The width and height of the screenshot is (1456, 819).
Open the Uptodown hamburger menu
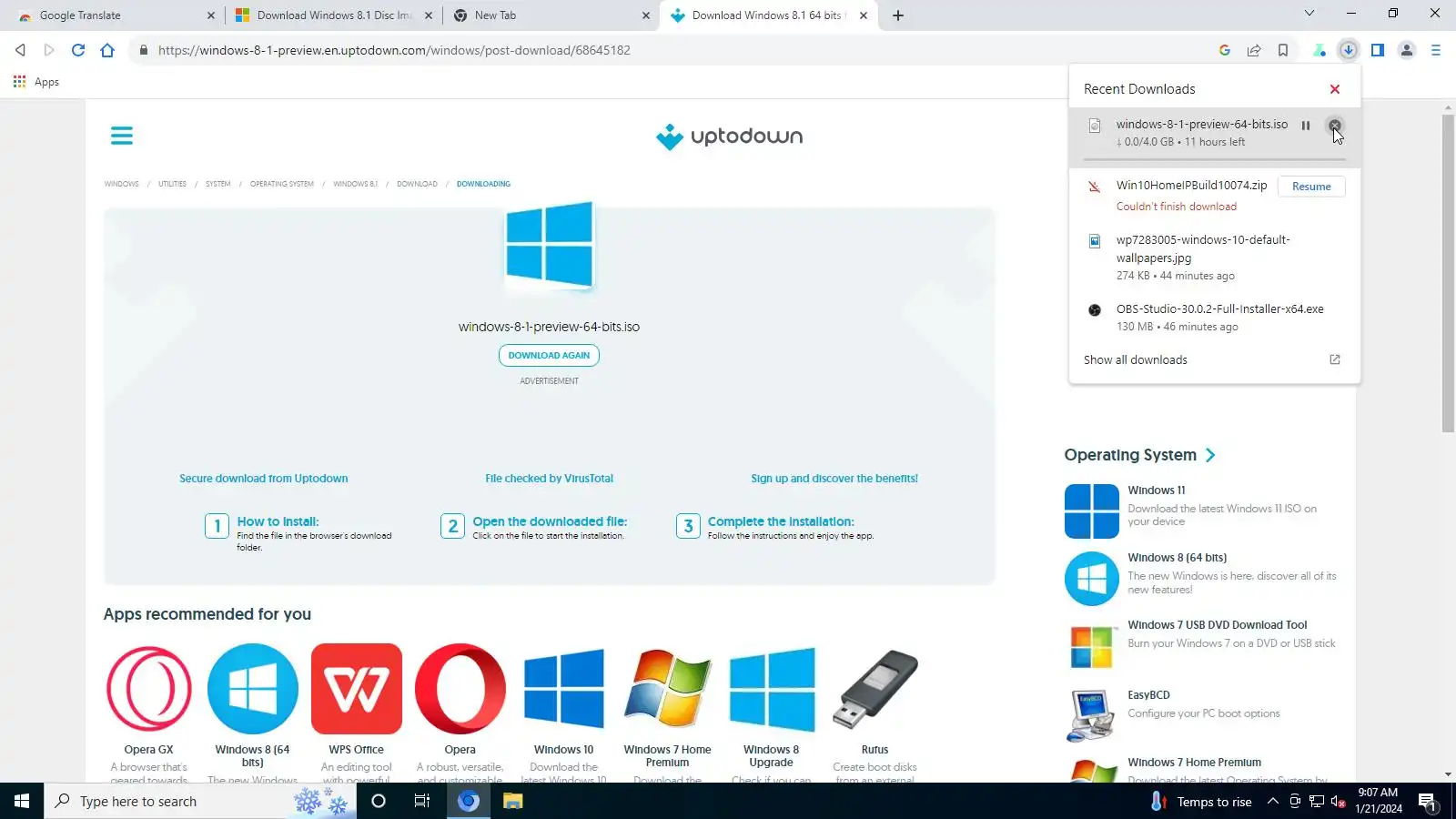tap(122, 136)
